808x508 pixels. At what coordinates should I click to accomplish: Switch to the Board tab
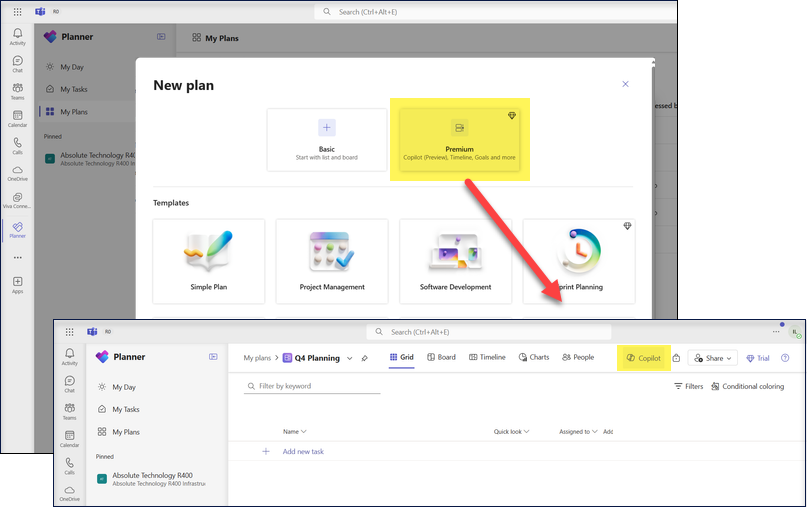pyautogui.click(x=441, y=357)
